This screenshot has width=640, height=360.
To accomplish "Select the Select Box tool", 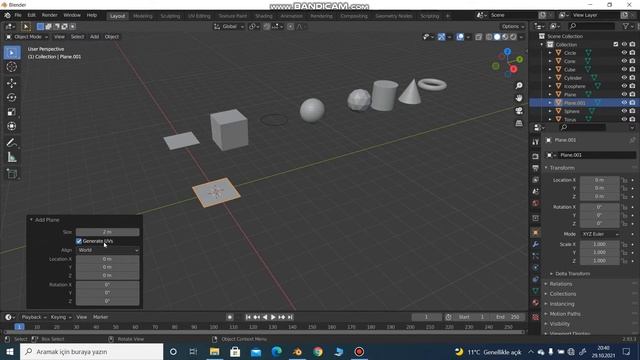I will click(12, 53).
